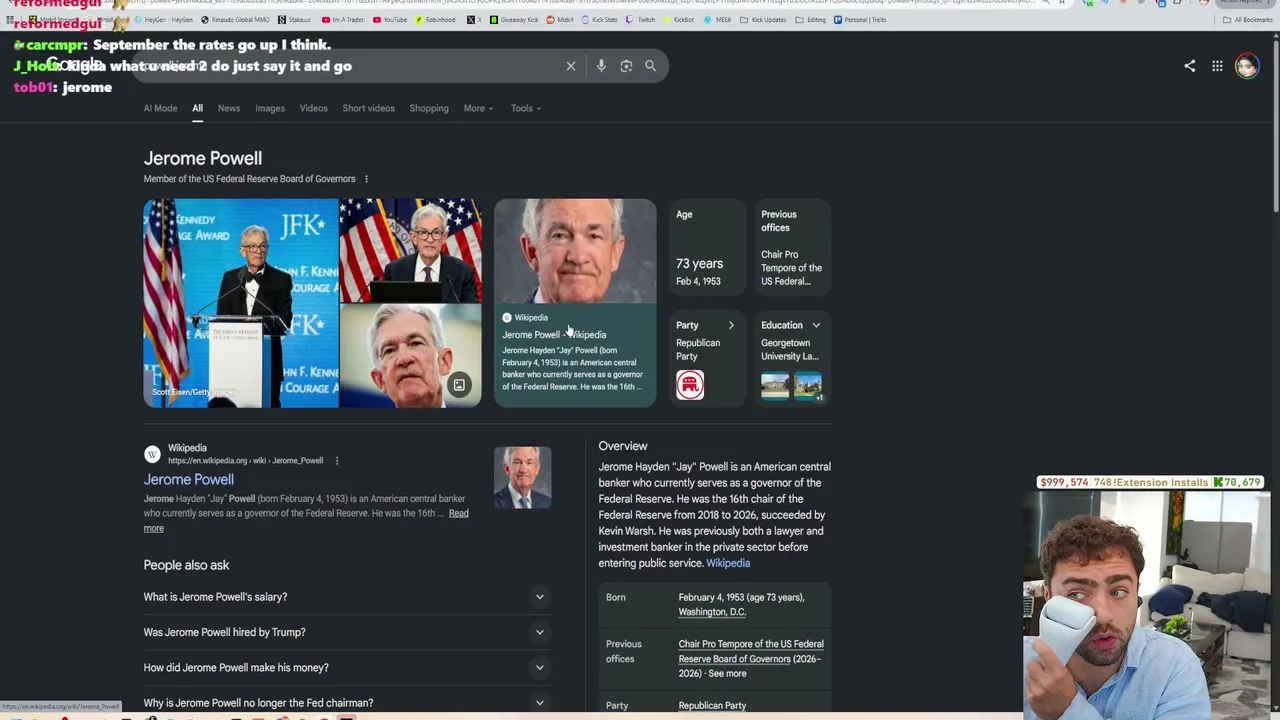
Task: Start a voice search with the microphone
Action: click(601, 66)
